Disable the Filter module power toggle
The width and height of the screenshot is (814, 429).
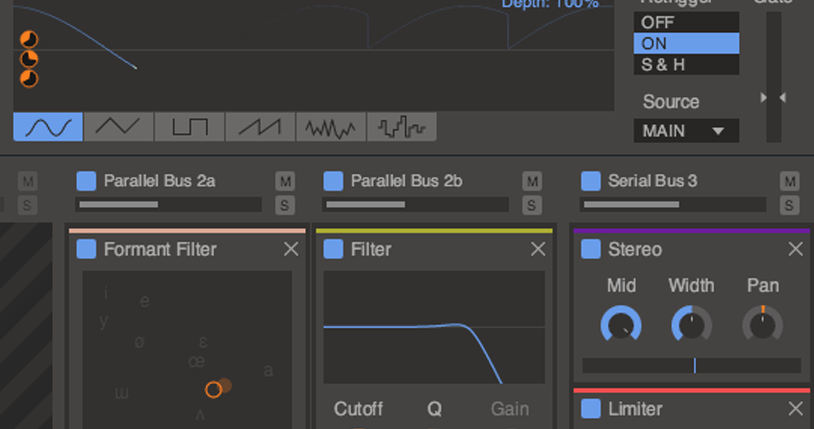(x=334, y=249)
